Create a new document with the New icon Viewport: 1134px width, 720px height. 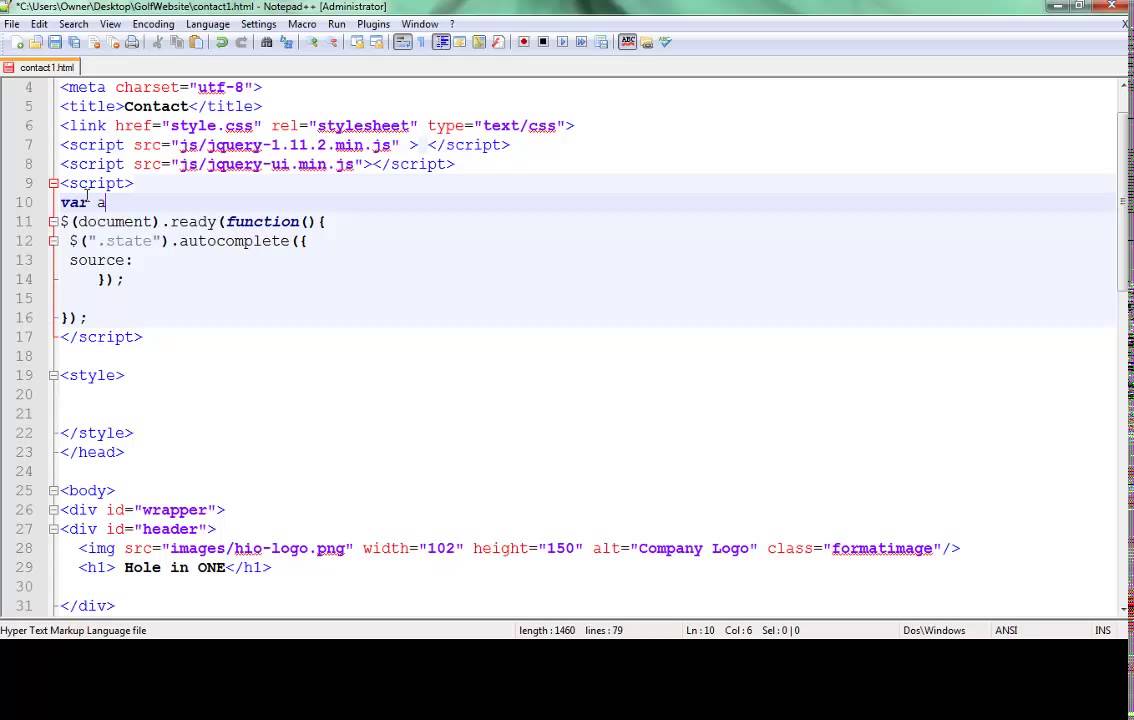(x=17, y=43)
